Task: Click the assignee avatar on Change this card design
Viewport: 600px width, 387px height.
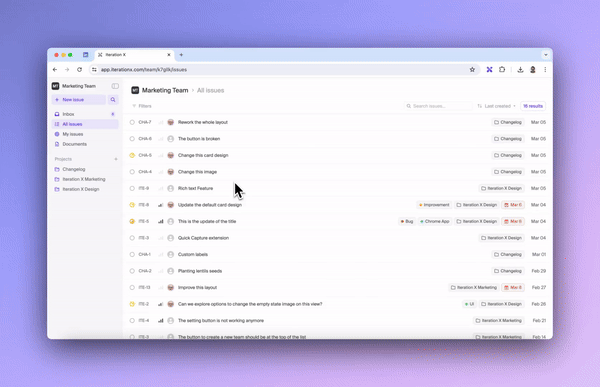Action: tap(171, 155)
